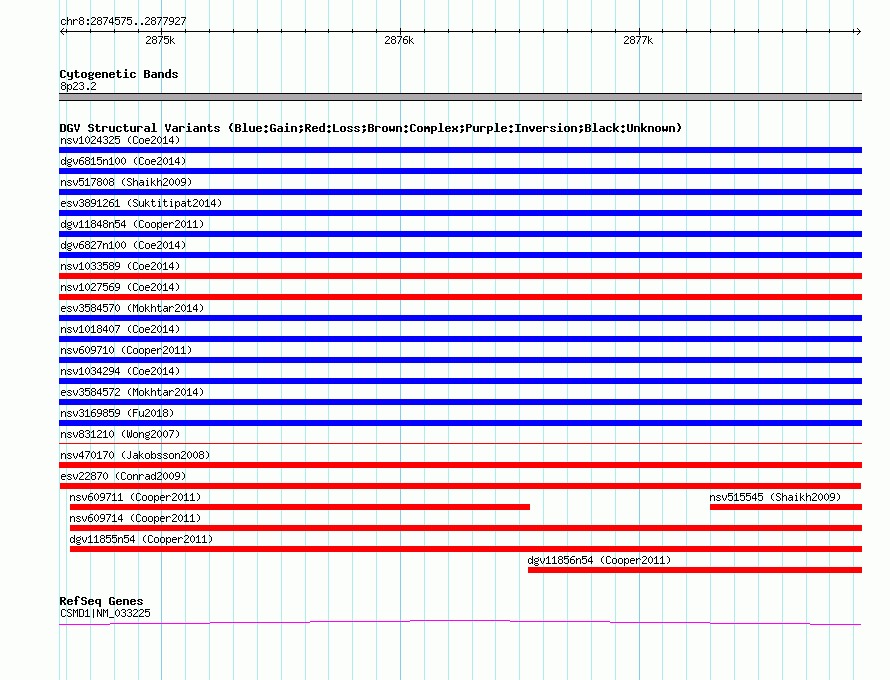
Task: Click nsv609711 (Cooper2011) label
Action: (135, 497)
